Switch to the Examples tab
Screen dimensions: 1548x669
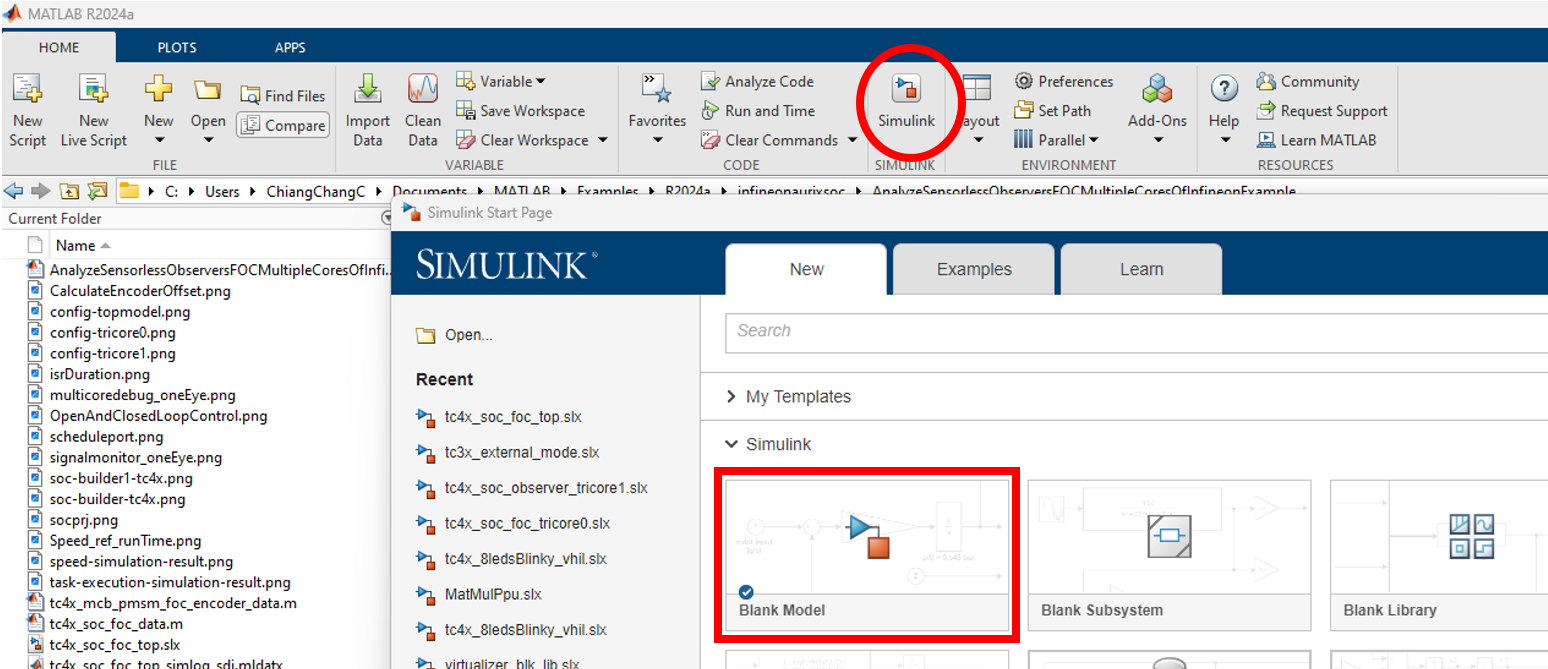tap(974, 270)
